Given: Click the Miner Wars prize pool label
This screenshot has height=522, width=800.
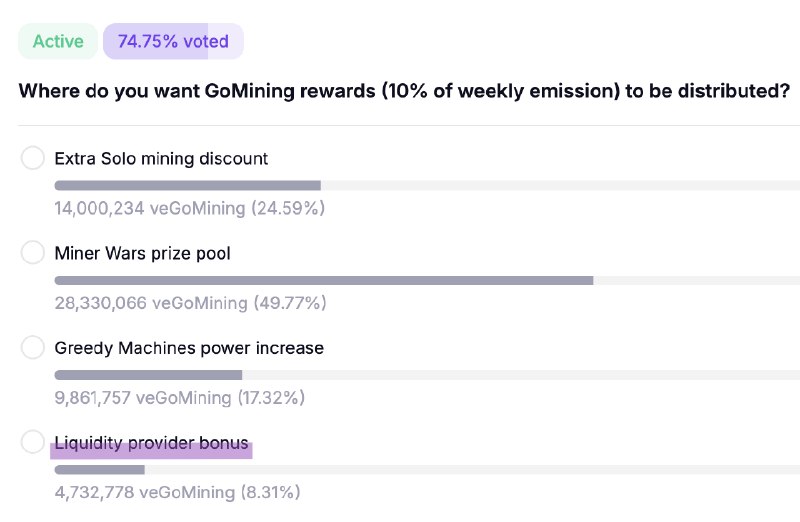Looking at the screenshot, I should pyautogui.click(x=142, y=253).
